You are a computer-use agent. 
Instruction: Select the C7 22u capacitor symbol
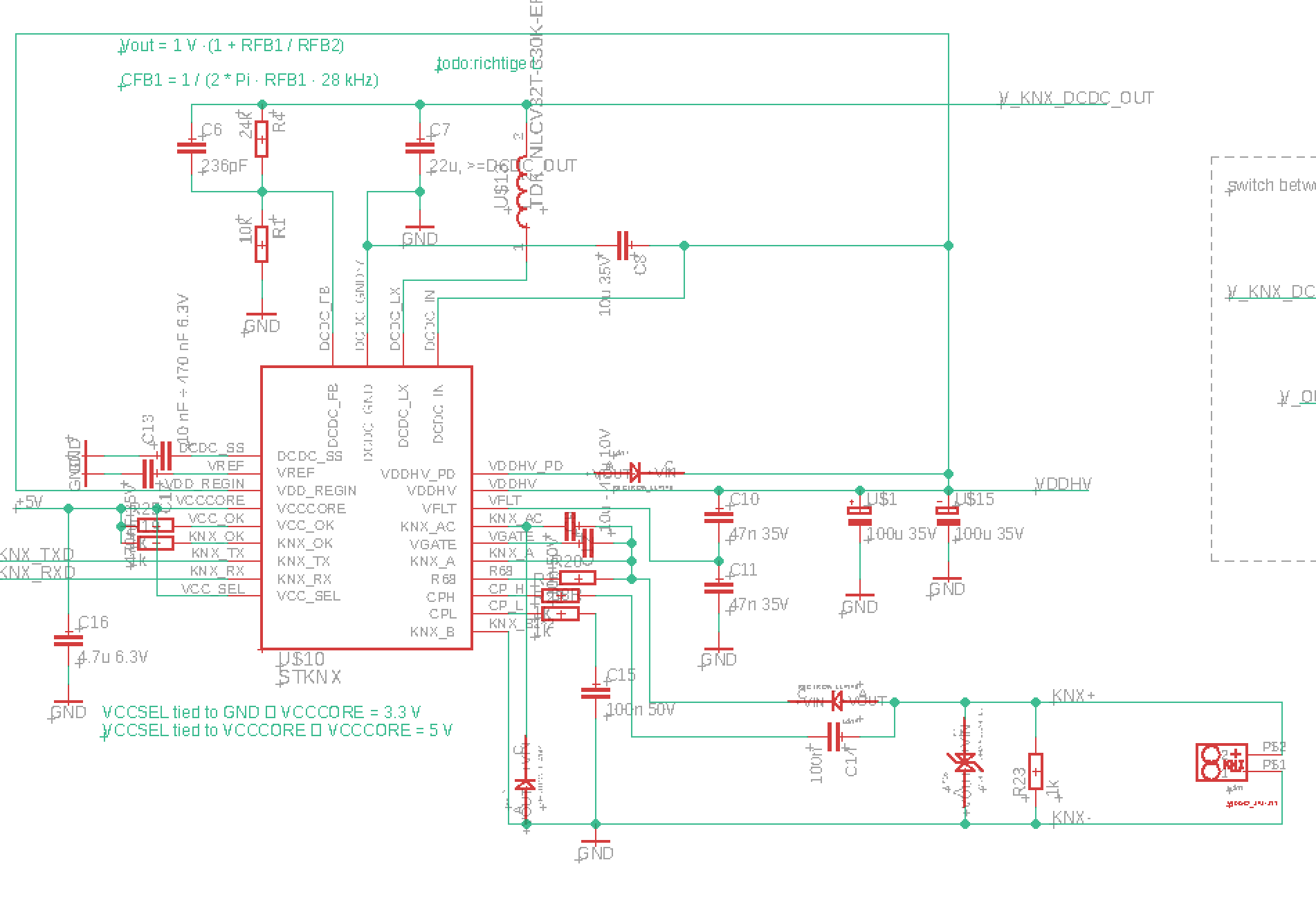point(419,148)
